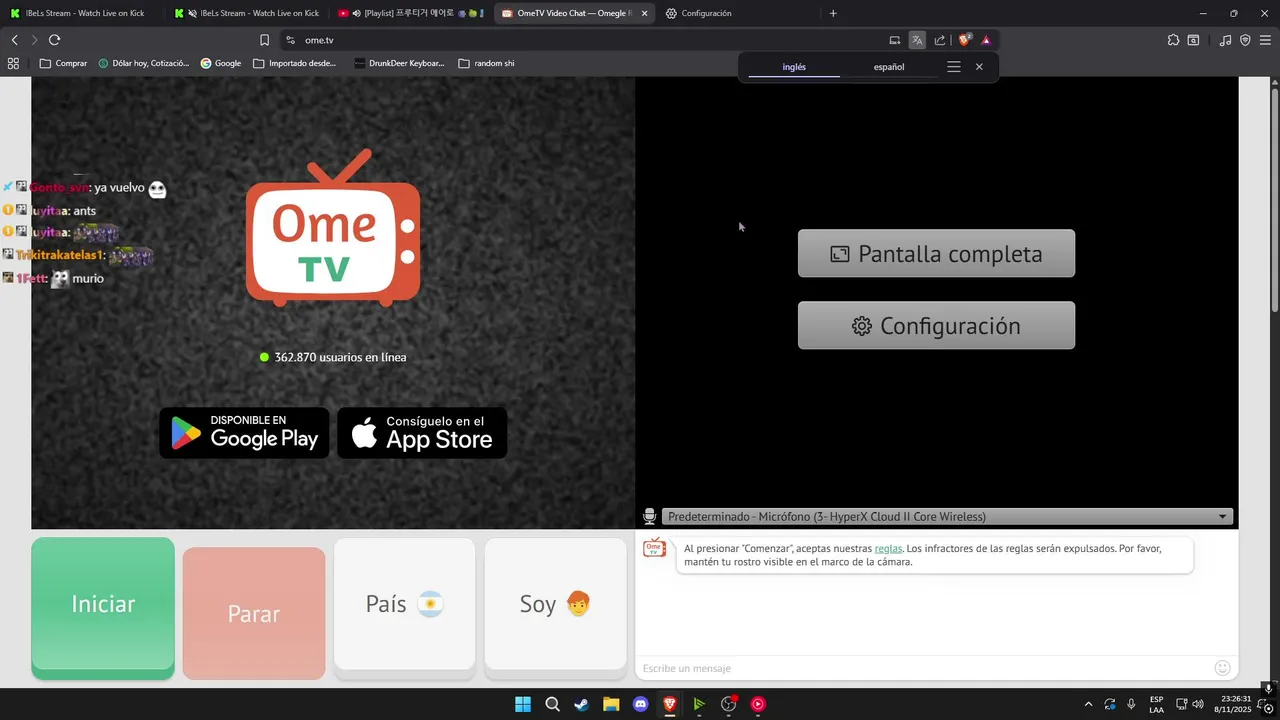Open the random shi bookmark folder
1280x720 pixels.
click(486, 63)
